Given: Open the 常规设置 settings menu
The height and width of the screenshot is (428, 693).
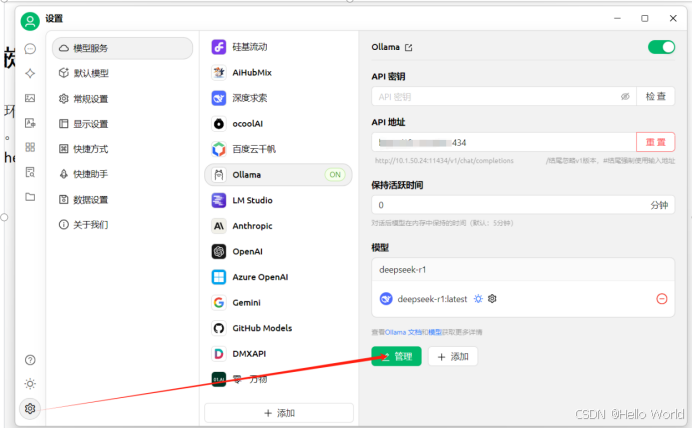Looking at the screenshot, I should point(122,99).
